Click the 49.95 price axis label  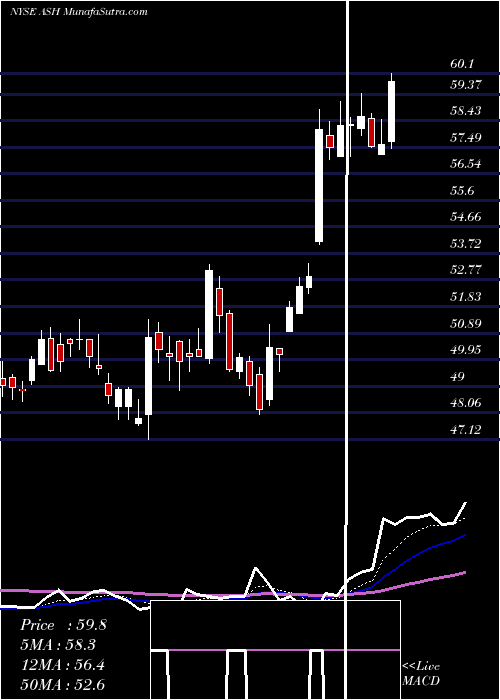pyautogui.click(x=466, y=350)
